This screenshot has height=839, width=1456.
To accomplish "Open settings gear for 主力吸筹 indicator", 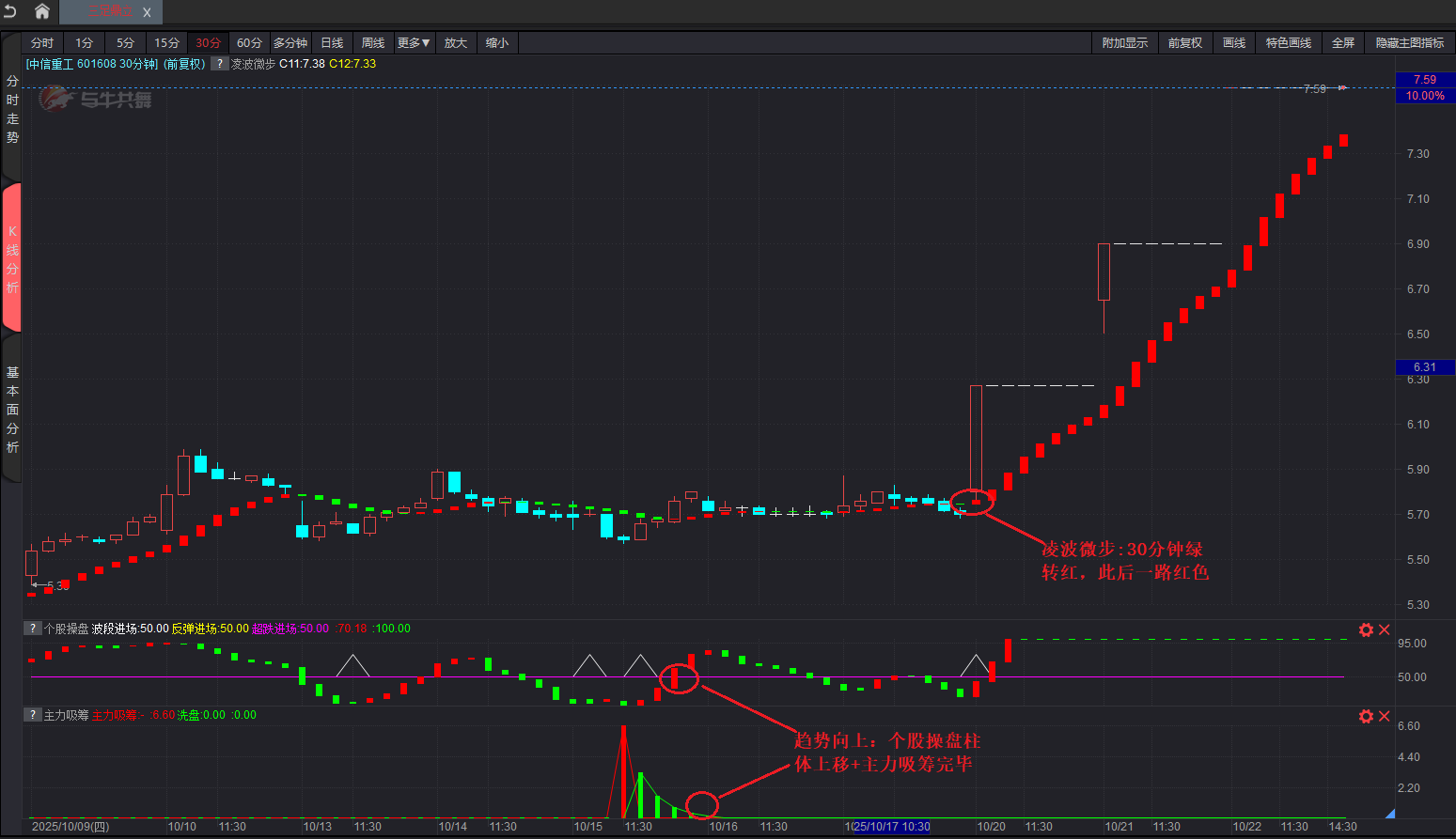I will [1366, 716].
